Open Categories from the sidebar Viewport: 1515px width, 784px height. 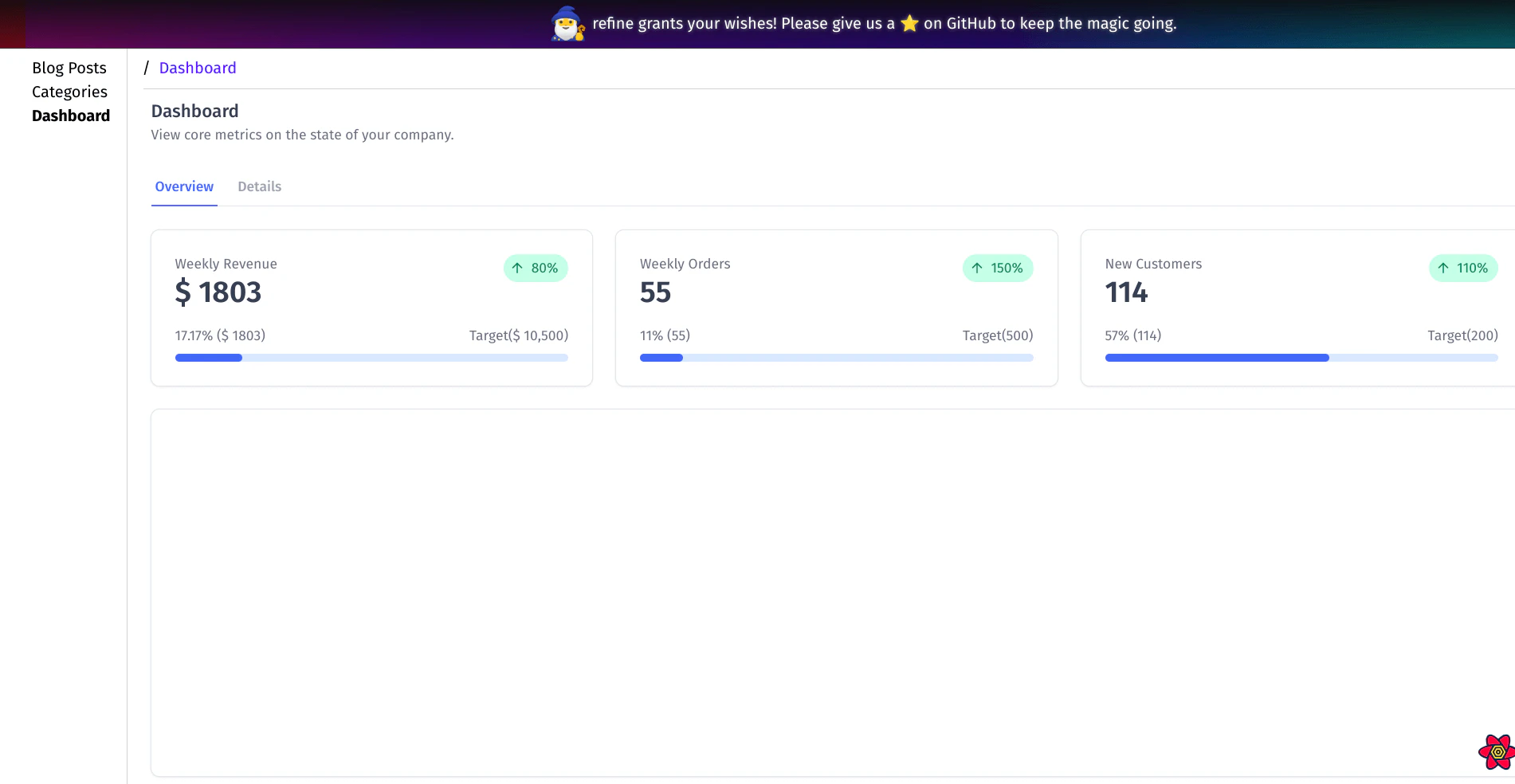click(x=69, y=92)
